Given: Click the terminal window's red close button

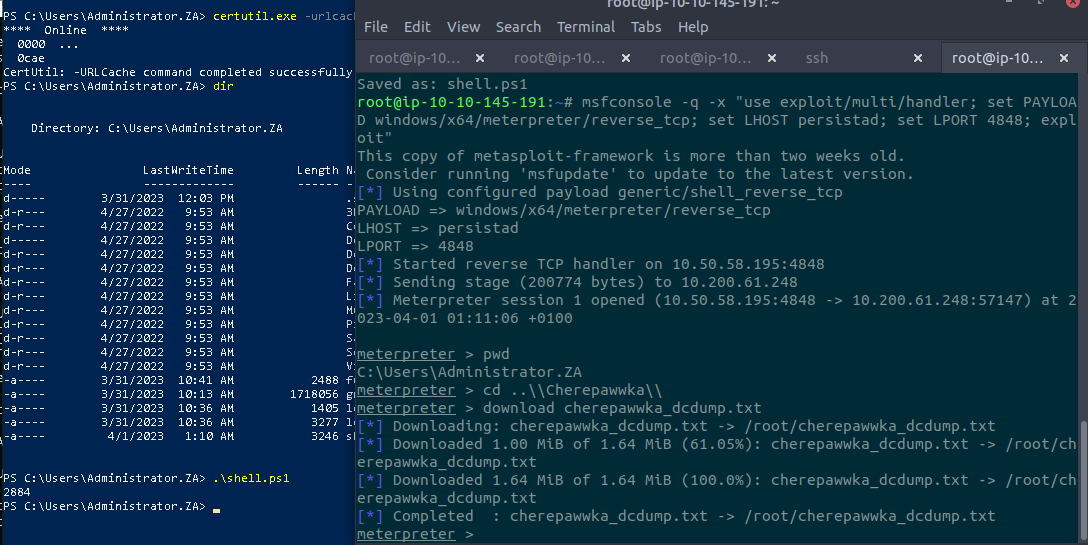Looking at the screenshot, I should tap(1074, 3).
